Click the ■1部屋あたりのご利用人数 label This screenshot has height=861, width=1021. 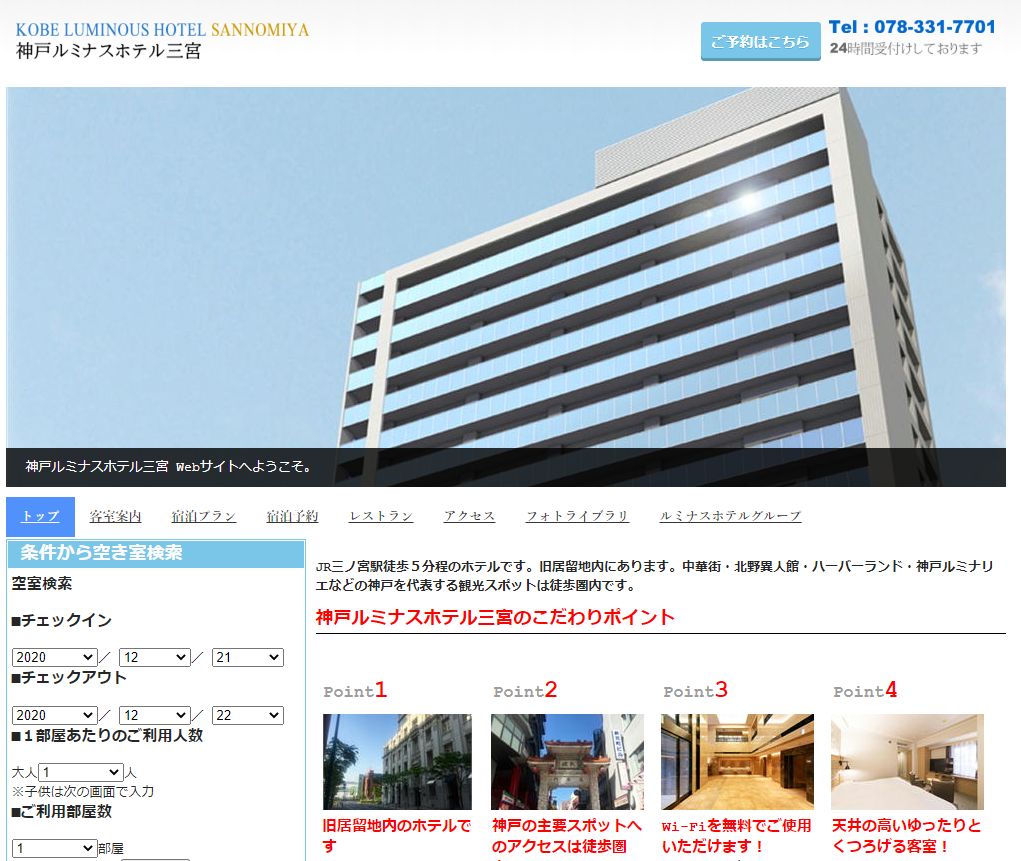click(107, 736)
